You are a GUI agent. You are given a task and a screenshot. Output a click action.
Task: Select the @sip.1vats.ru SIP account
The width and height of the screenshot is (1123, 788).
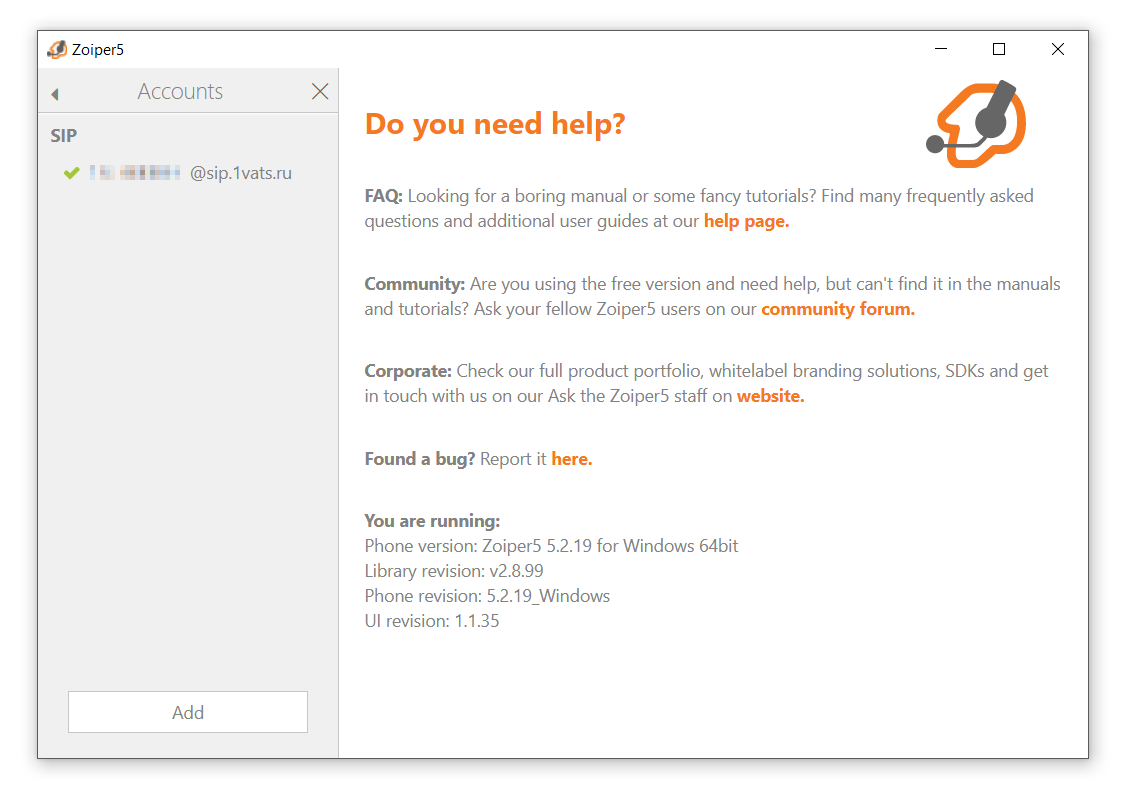point(190,173)
